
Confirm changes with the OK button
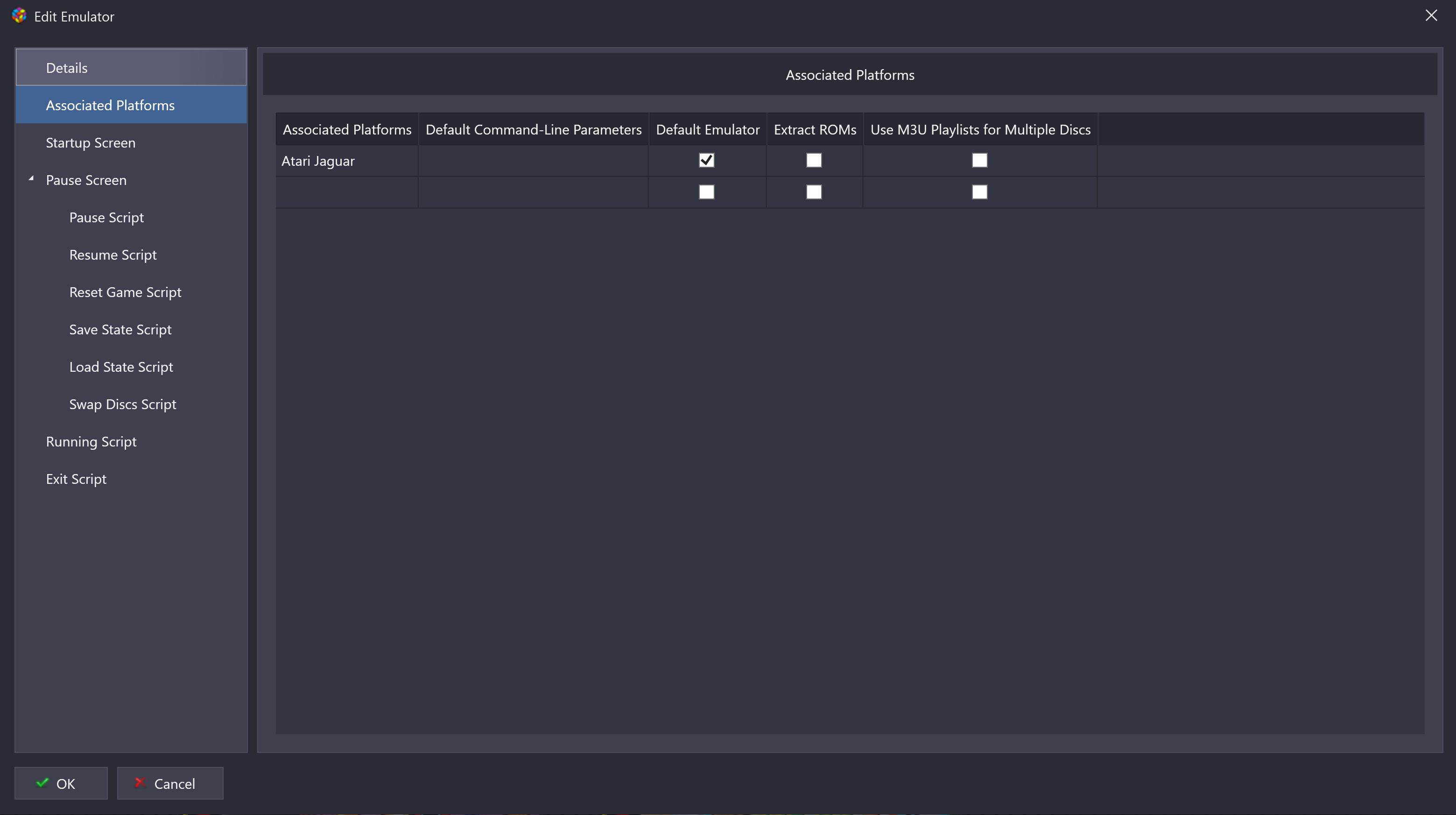coord(61,783)
